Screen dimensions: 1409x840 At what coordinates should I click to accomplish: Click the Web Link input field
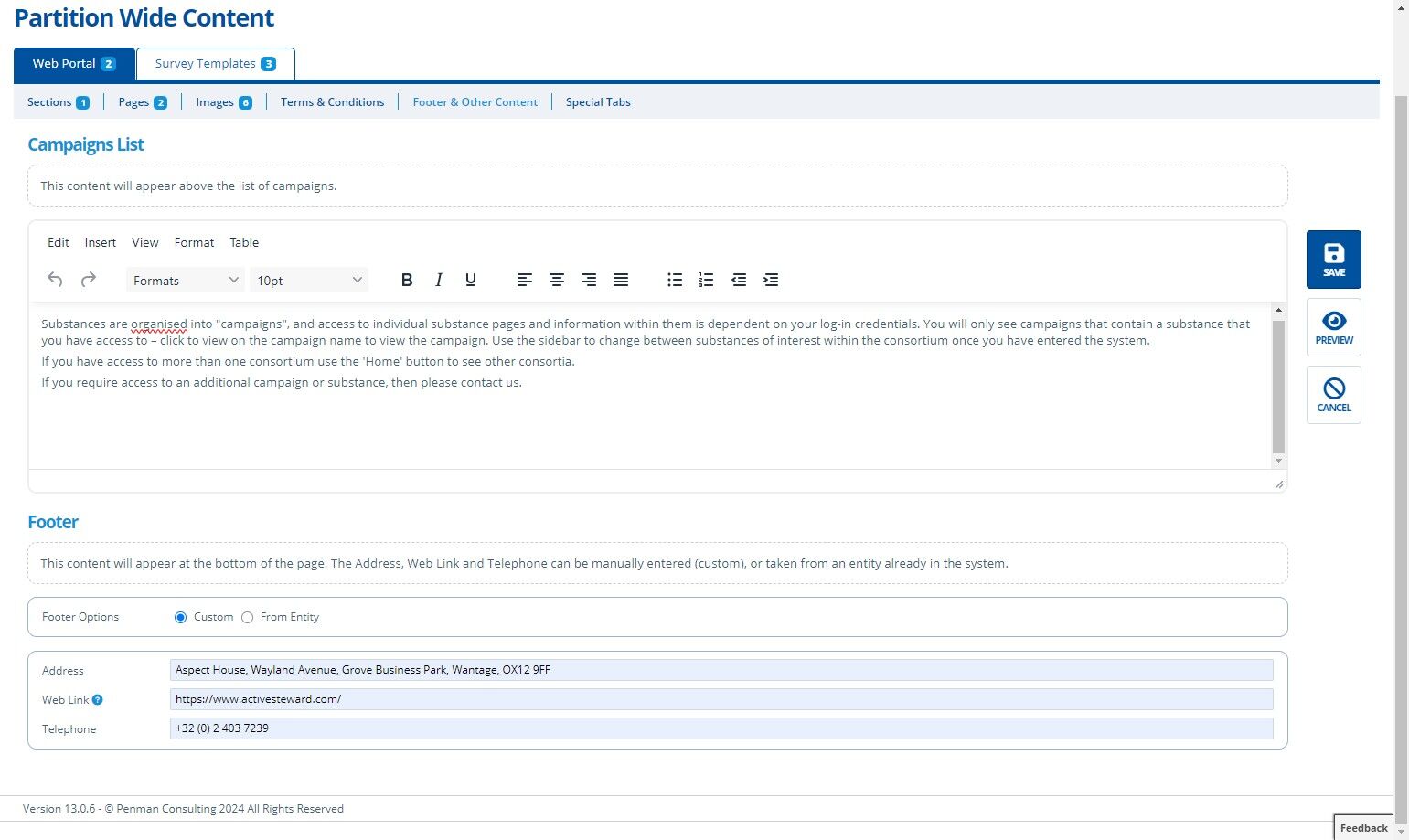tap(721, 699)
